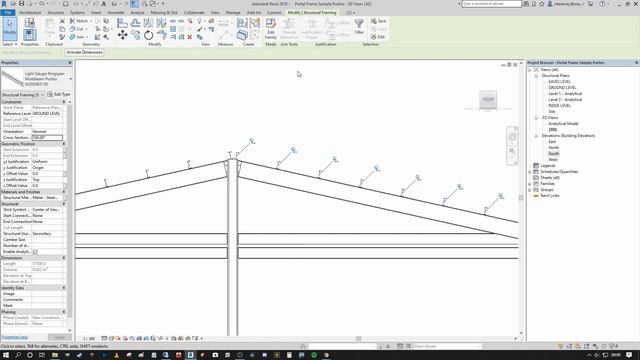The image size is (640, 360).
Task: Collapse Structural Plans tree node
Action: [x=536, y=76]
